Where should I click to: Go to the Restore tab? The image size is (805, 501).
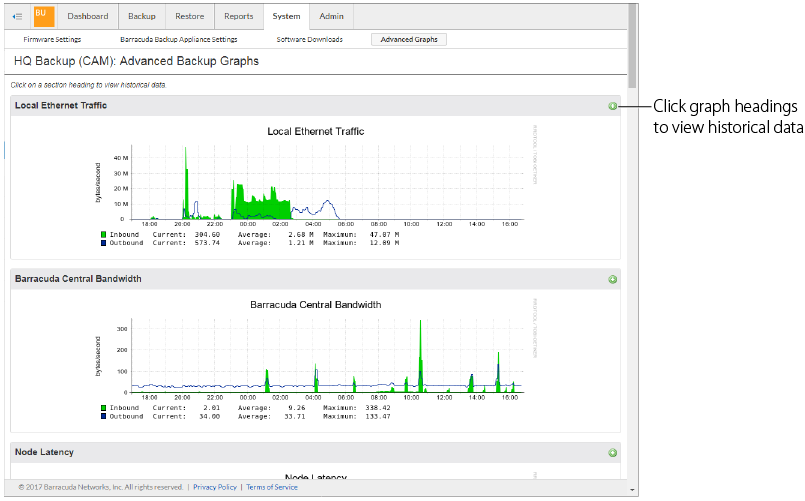point(189,16)
